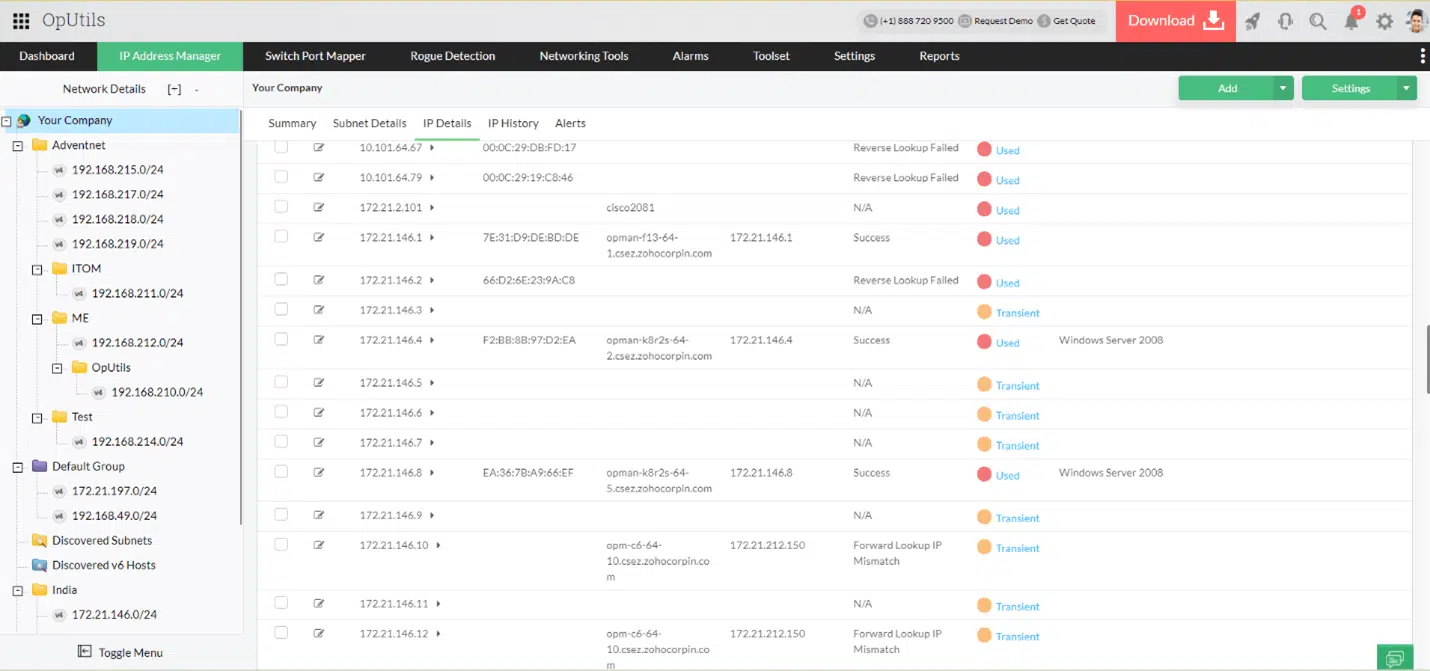
Task: Select subnet 192.168.215.0/24 in tree
Action: (x=117, y=170)
